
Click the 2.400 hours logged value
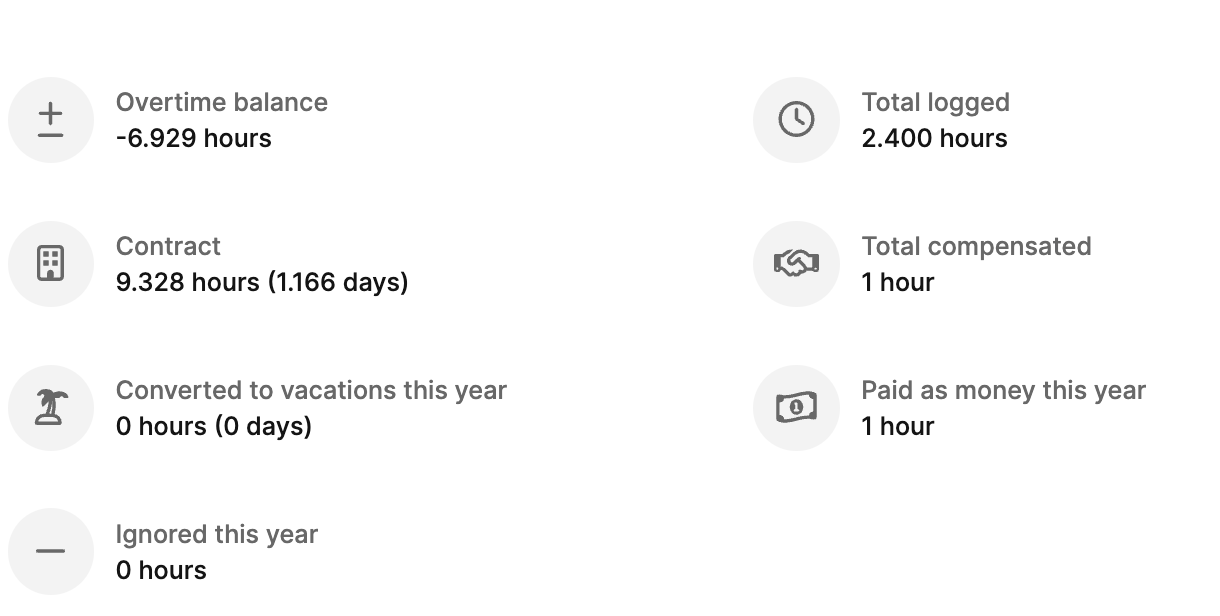(x=934, y=139)
